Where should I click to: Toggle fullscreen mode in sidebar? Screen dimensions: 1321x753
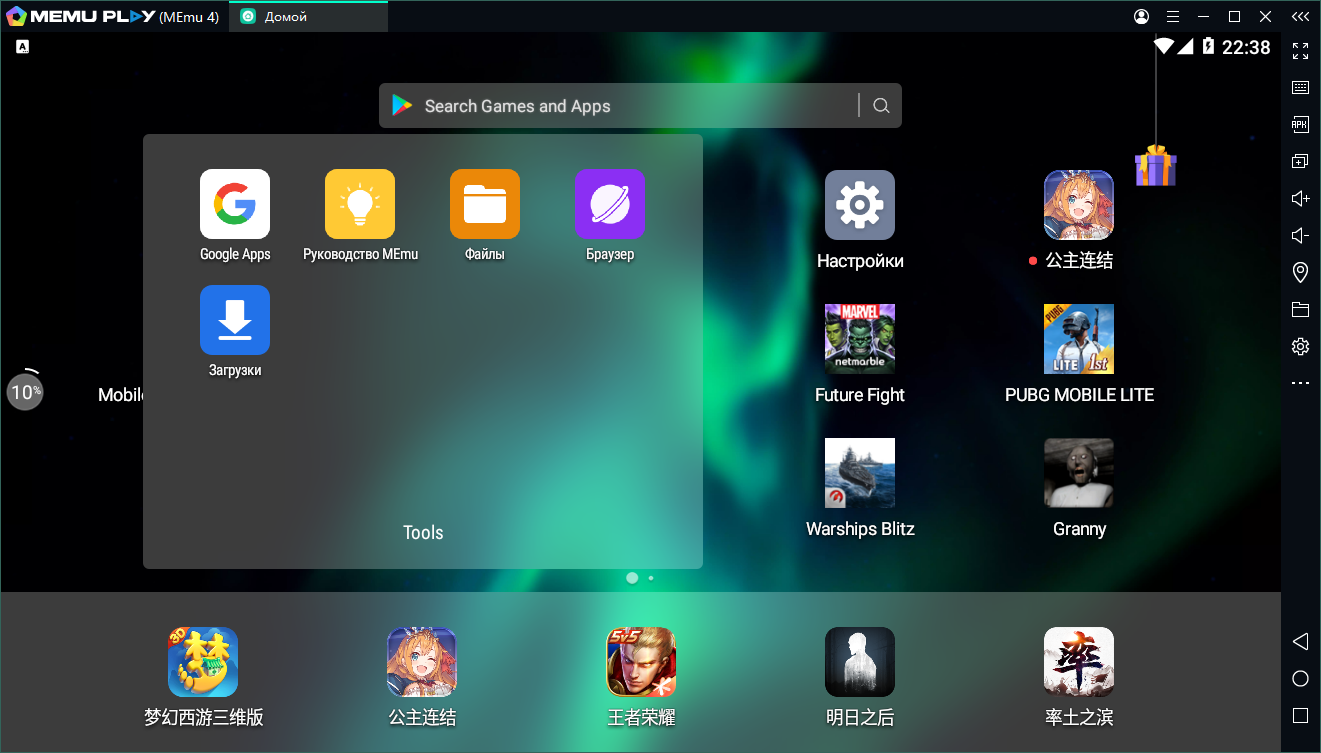[x=1300, y=51]
